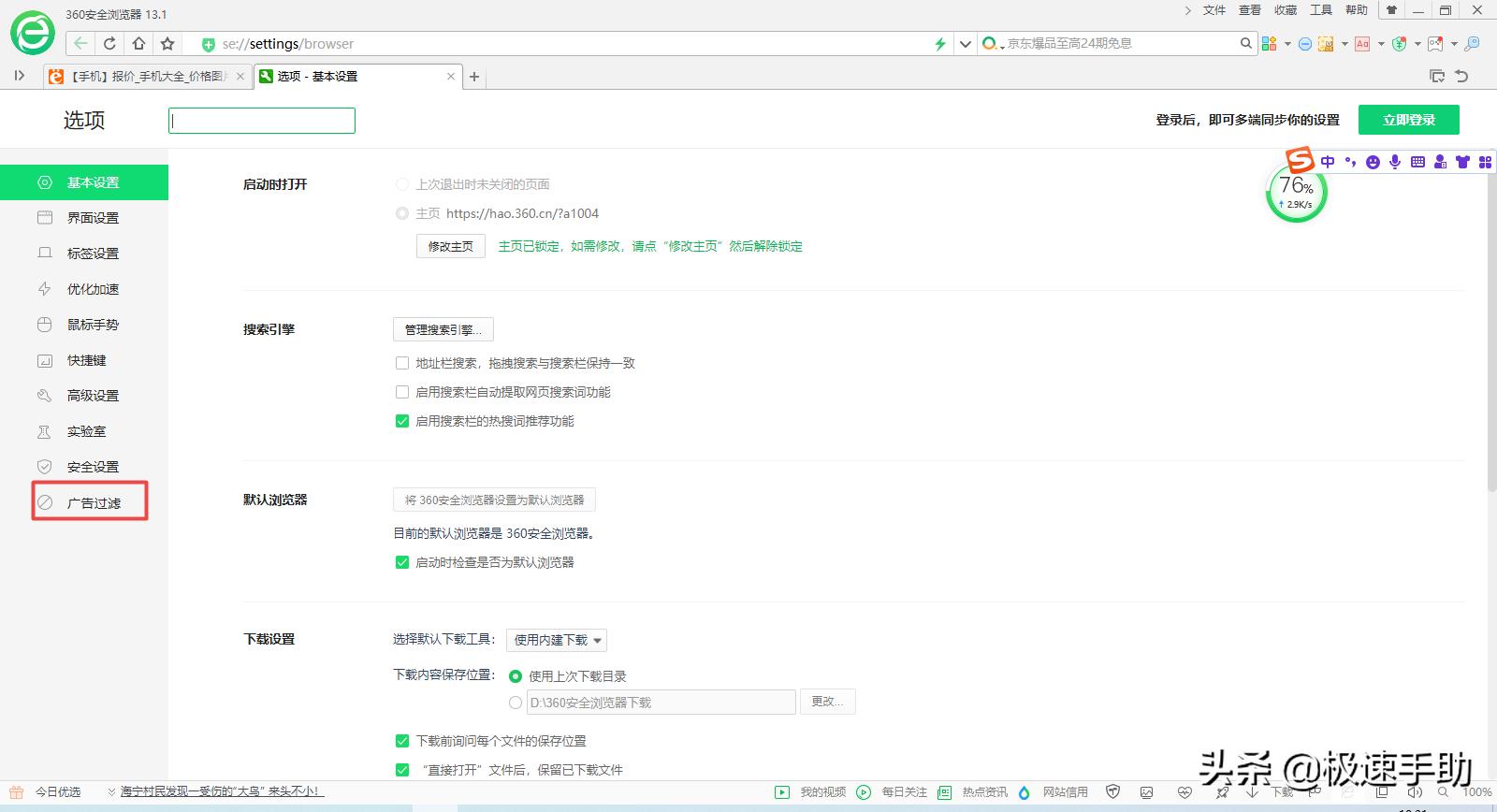
Task: Go to the home page icon
Action: (138, 43)
